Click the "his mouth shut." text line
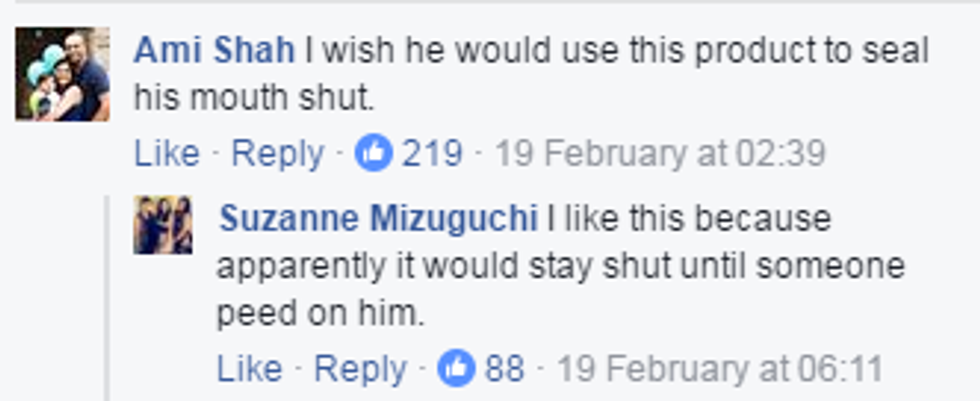 253,98
